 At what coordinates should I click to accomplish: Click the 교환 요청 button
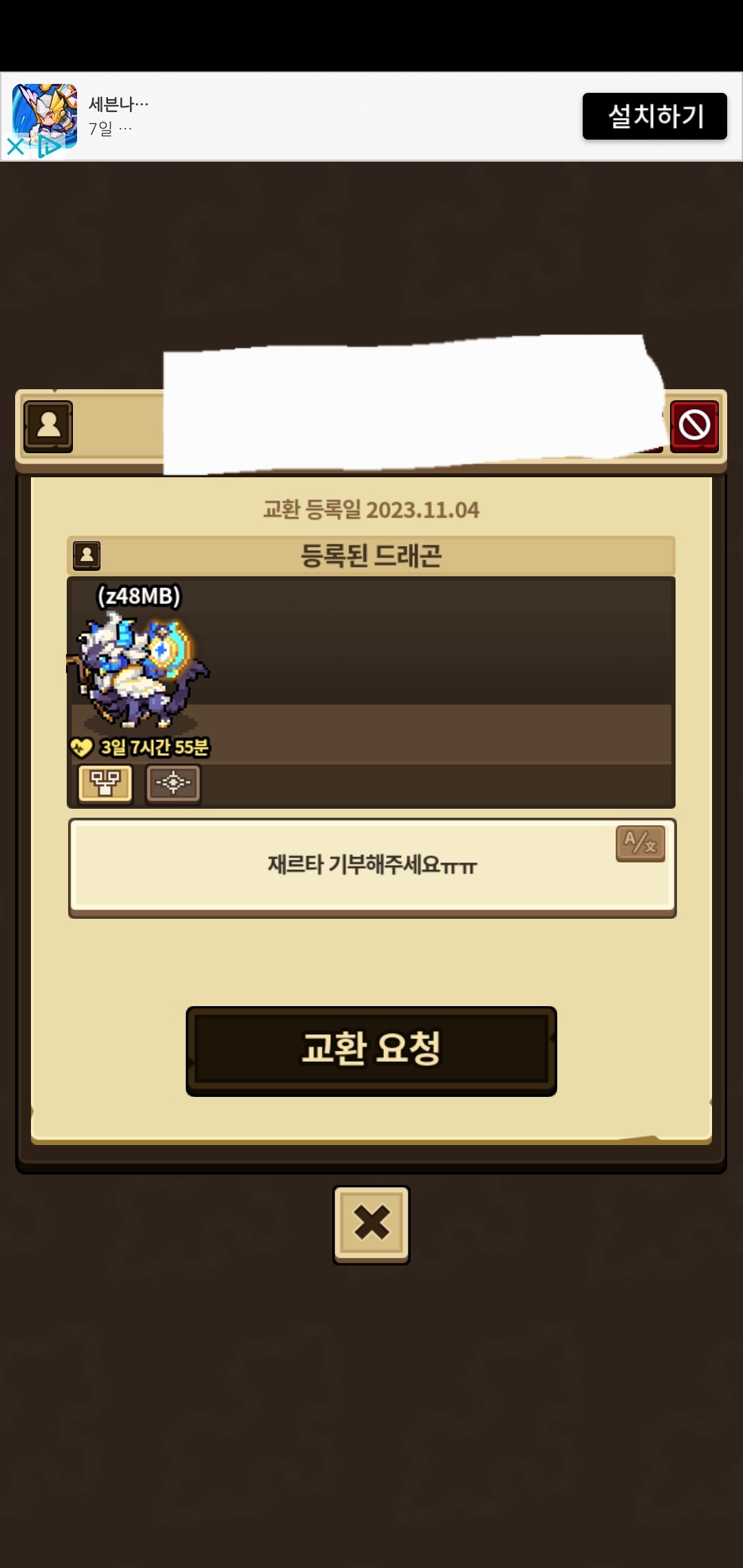pyautogui.click(x=371, y=1051)
